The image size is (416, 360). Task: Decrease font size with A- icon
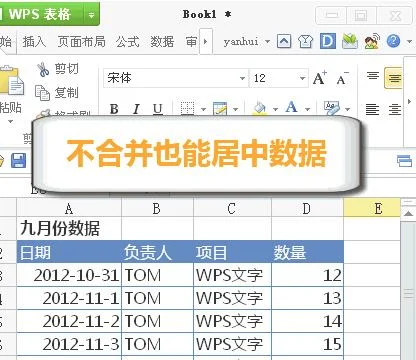pyautogui.click(x=342, y=79)
